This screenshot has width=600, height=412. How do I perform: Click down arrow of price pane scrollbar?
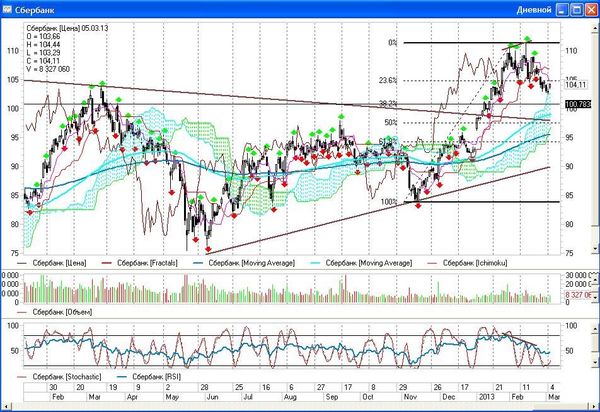click(596, 249)
